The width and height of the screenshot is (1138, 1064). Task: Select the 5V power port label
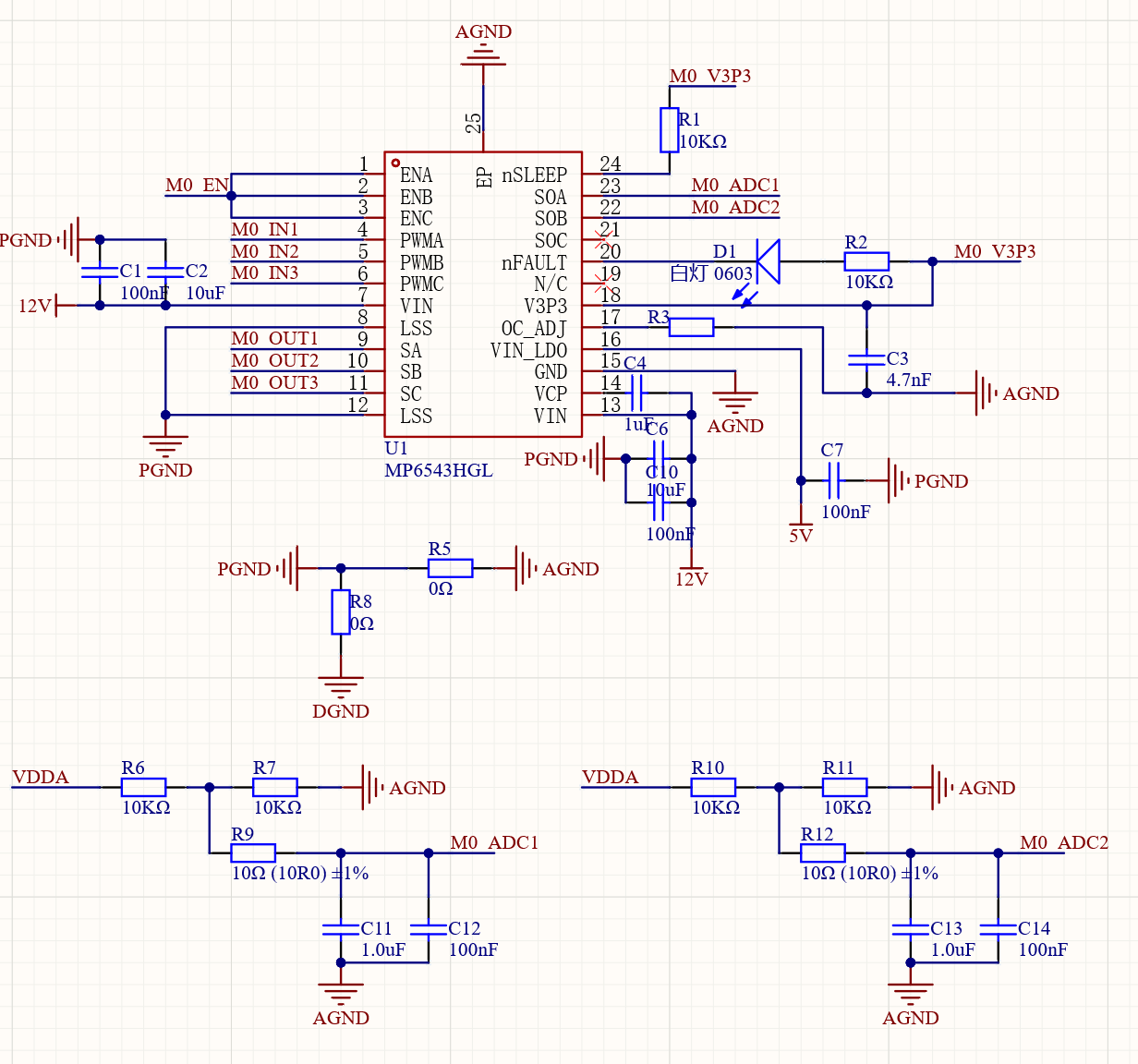coord(801,536)
